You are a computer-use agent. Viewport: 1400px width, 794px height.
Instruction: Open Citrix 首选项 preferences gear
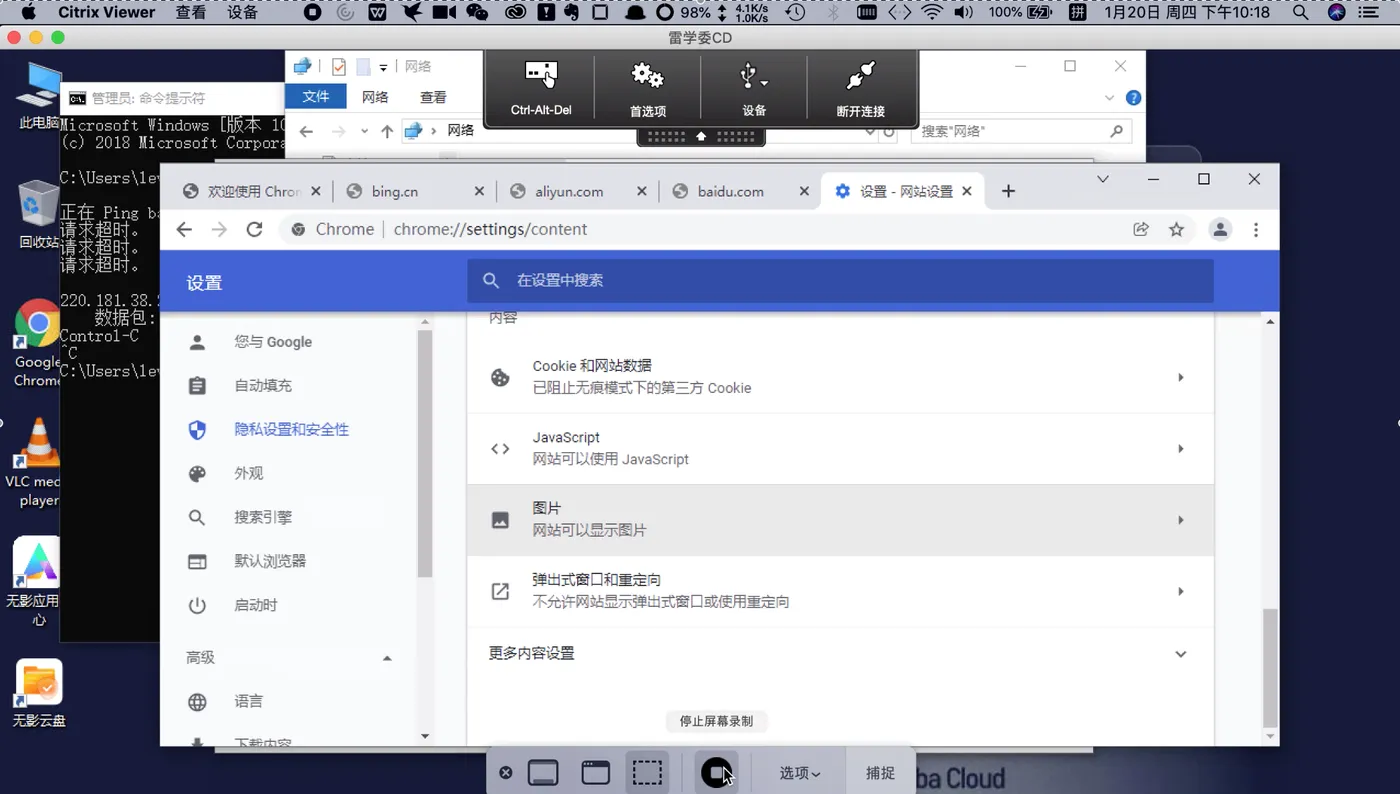point(648,88)
